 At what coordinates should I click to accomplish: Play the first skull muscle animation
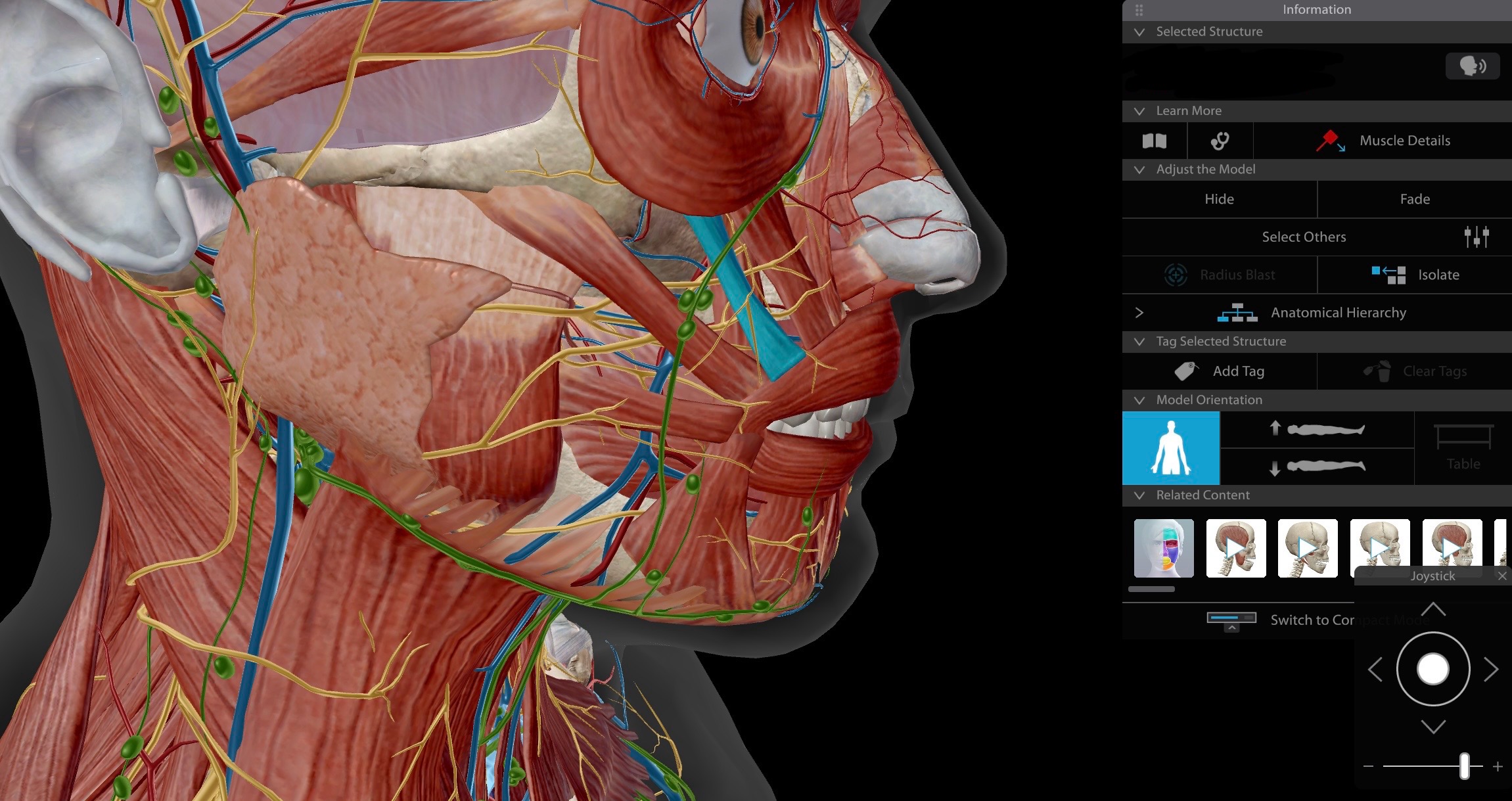click(1236, 548)
